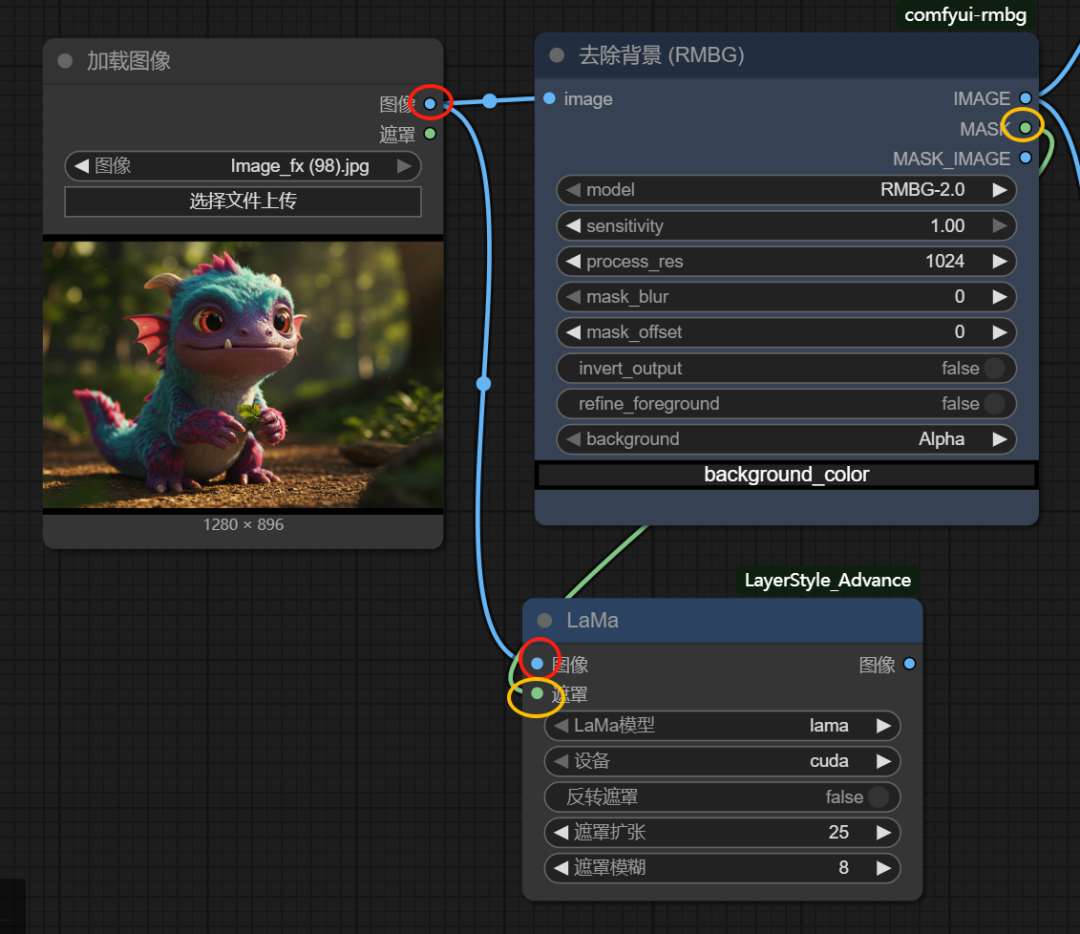
Task: Switch to next background option with right arrow
Action: tap(999, 439)
